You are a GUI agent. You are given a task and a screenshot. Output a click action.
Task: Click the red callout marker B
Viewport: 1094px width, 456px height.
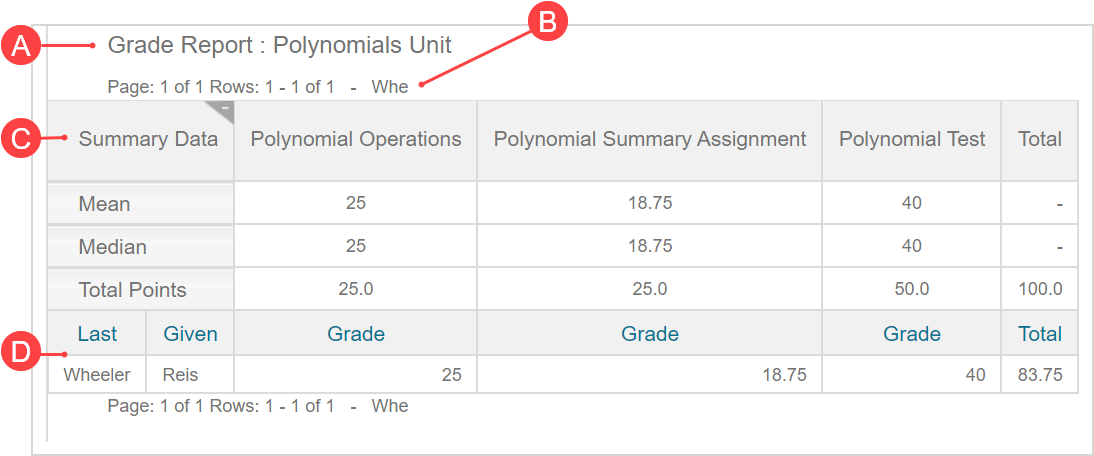547,23
